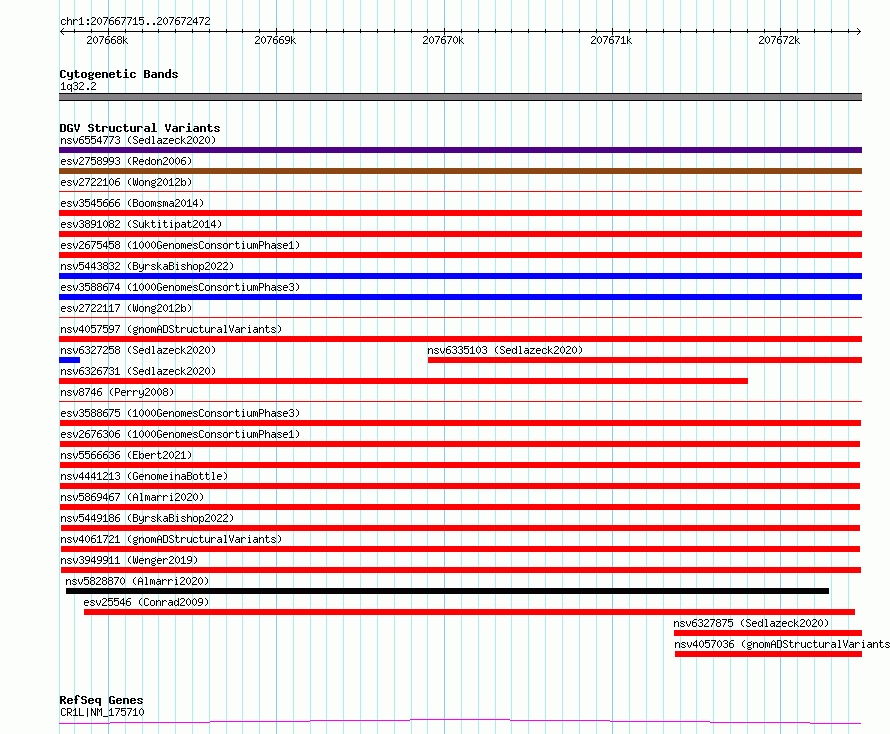Image resolution: width=890 pixels, height=734 pixels.
Task: Click esv2676306 (1000GenomesConsortiumPhase1) label
Action: tap(180, 434)
